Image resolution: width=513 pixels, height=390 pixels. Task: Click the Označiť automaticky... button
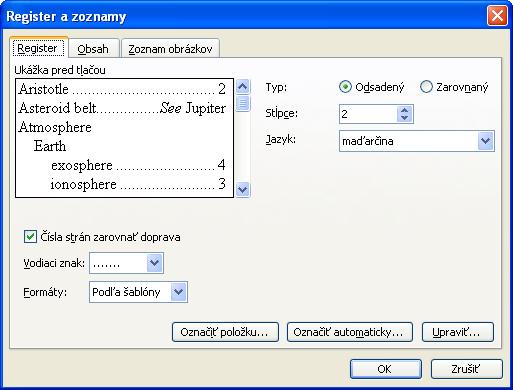tap(349, 332)
